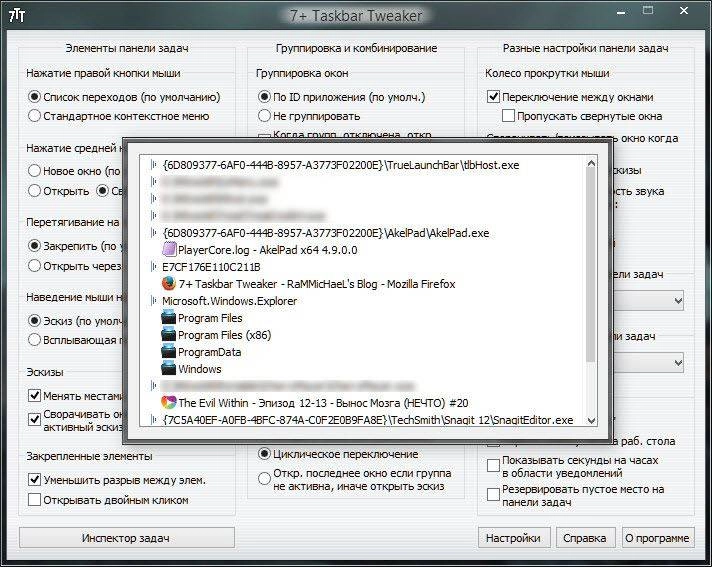
Task: Select Новое окно middle-click radio
Action: click(35, 171)
